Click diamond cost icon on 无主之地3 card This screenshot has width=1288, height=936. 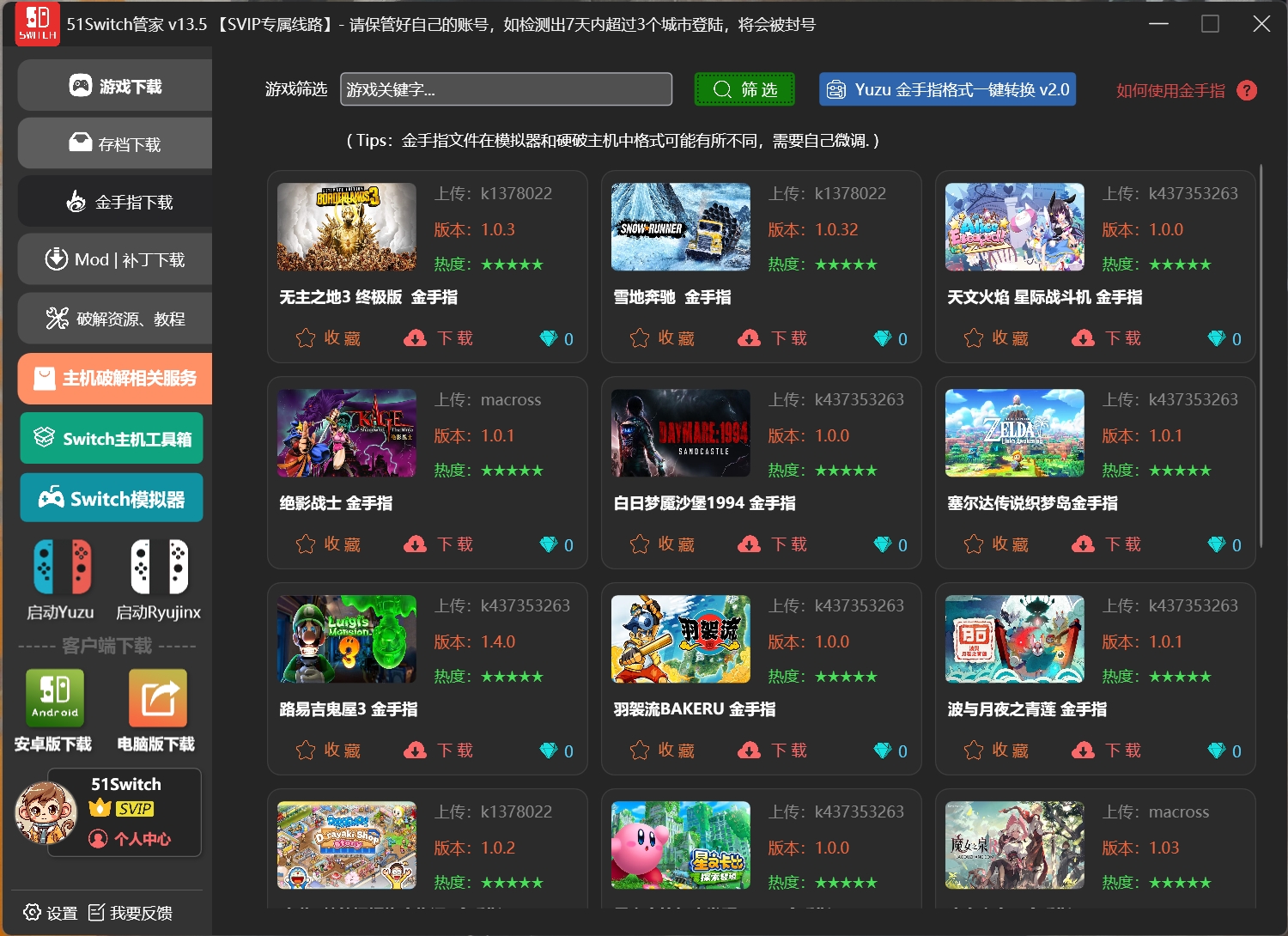pos(549,338)
